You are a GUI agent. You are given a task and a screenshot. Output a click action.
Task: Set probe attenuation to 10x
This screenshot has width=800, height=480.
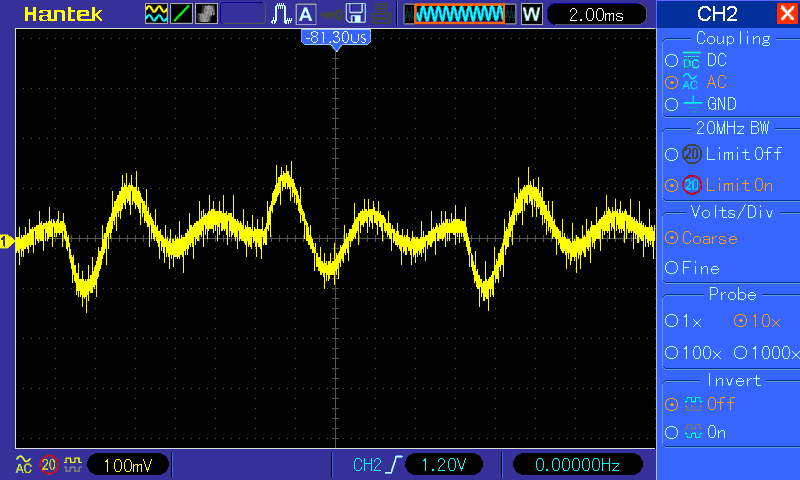tap(757, 321)
